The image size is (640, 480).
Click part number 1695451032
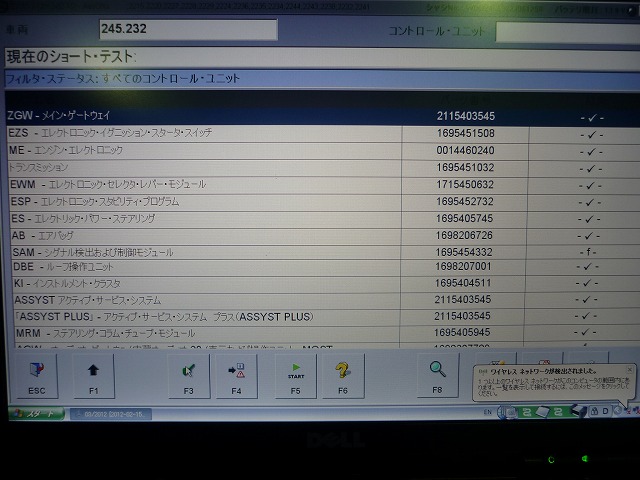(x=465, y=168)
